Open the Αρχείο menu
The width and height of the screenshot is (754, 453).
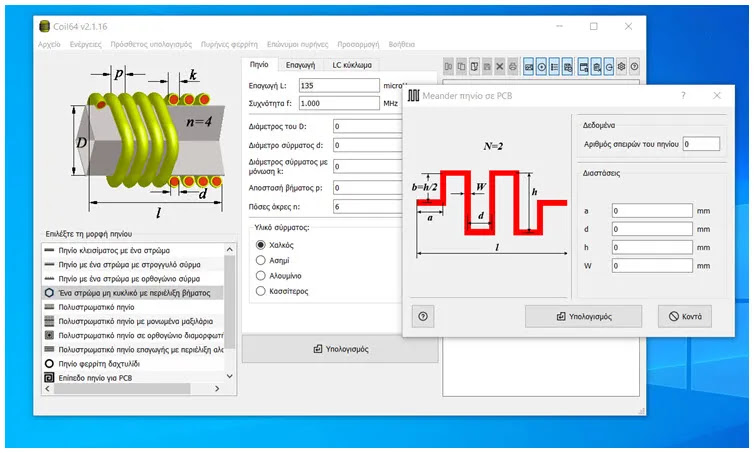49,44
